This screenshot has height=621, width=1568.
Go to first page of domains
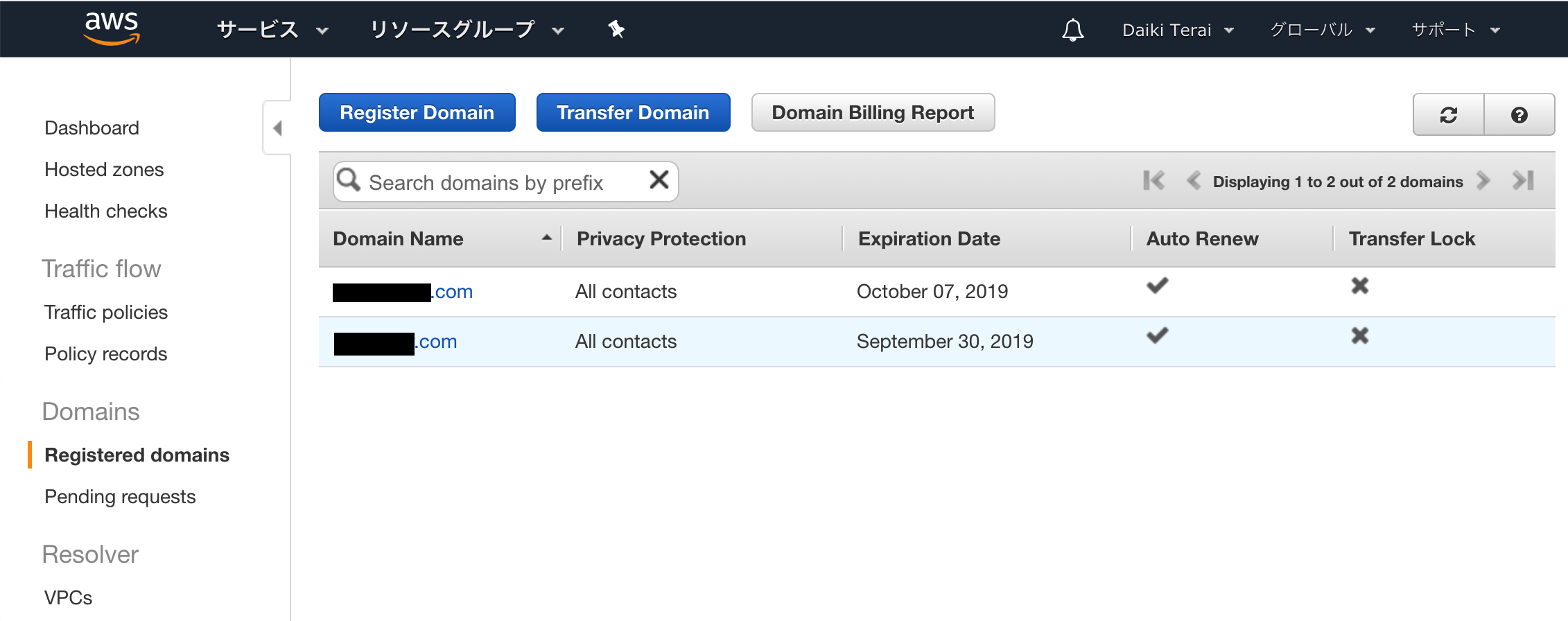pyautogui.click(x=1153, y=181)
